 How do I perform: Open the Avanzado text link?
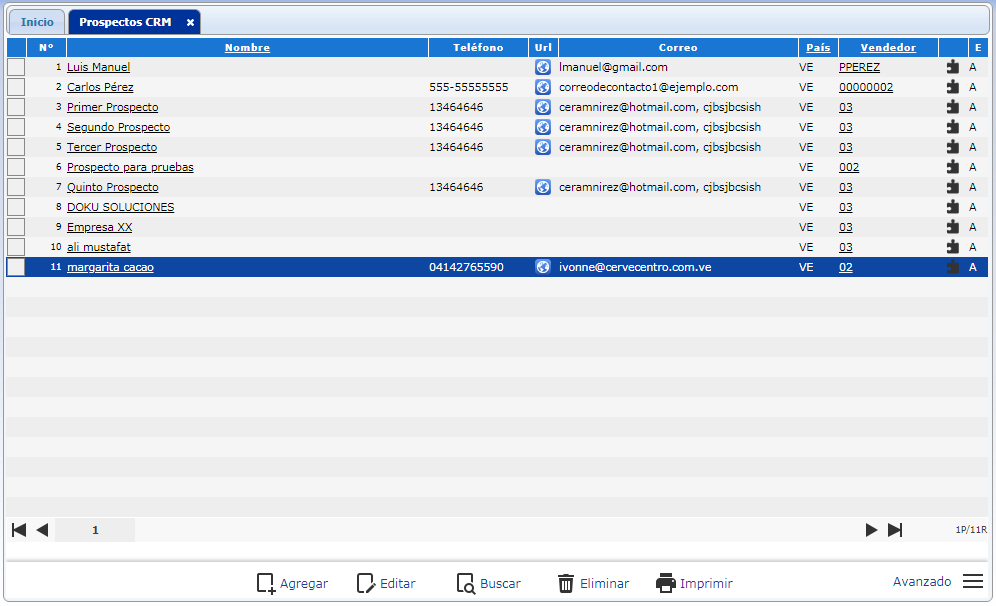pyautogui.click(x=922, y=581)
